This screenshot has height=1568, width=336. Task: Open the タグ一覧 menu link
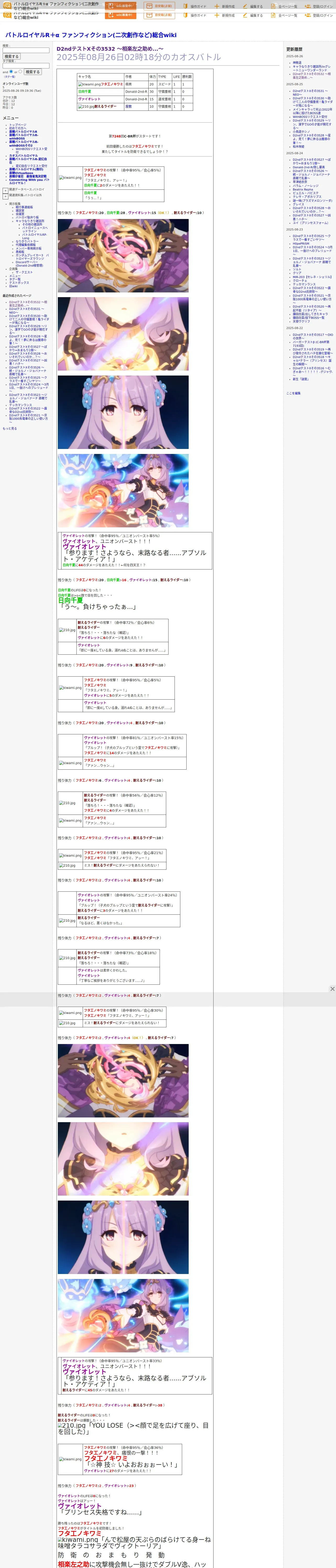coord(15,279)
